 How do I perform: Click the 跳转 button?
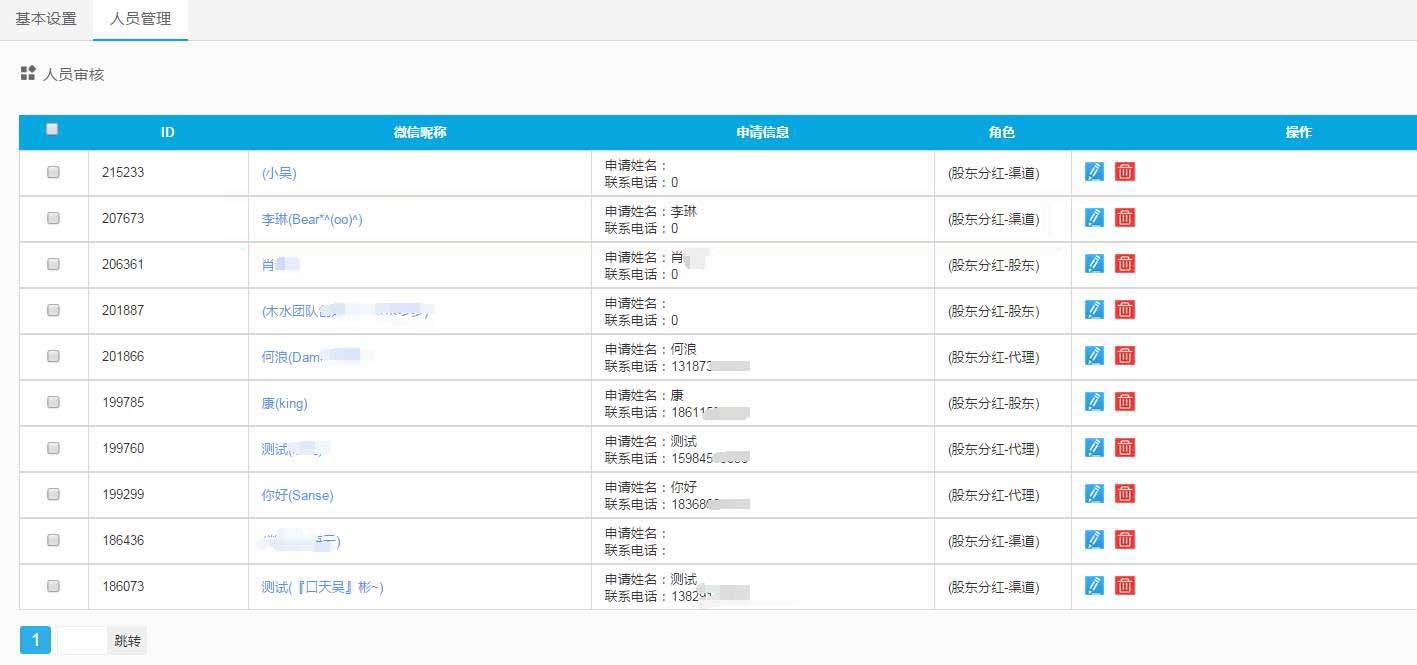click(125, 640)
